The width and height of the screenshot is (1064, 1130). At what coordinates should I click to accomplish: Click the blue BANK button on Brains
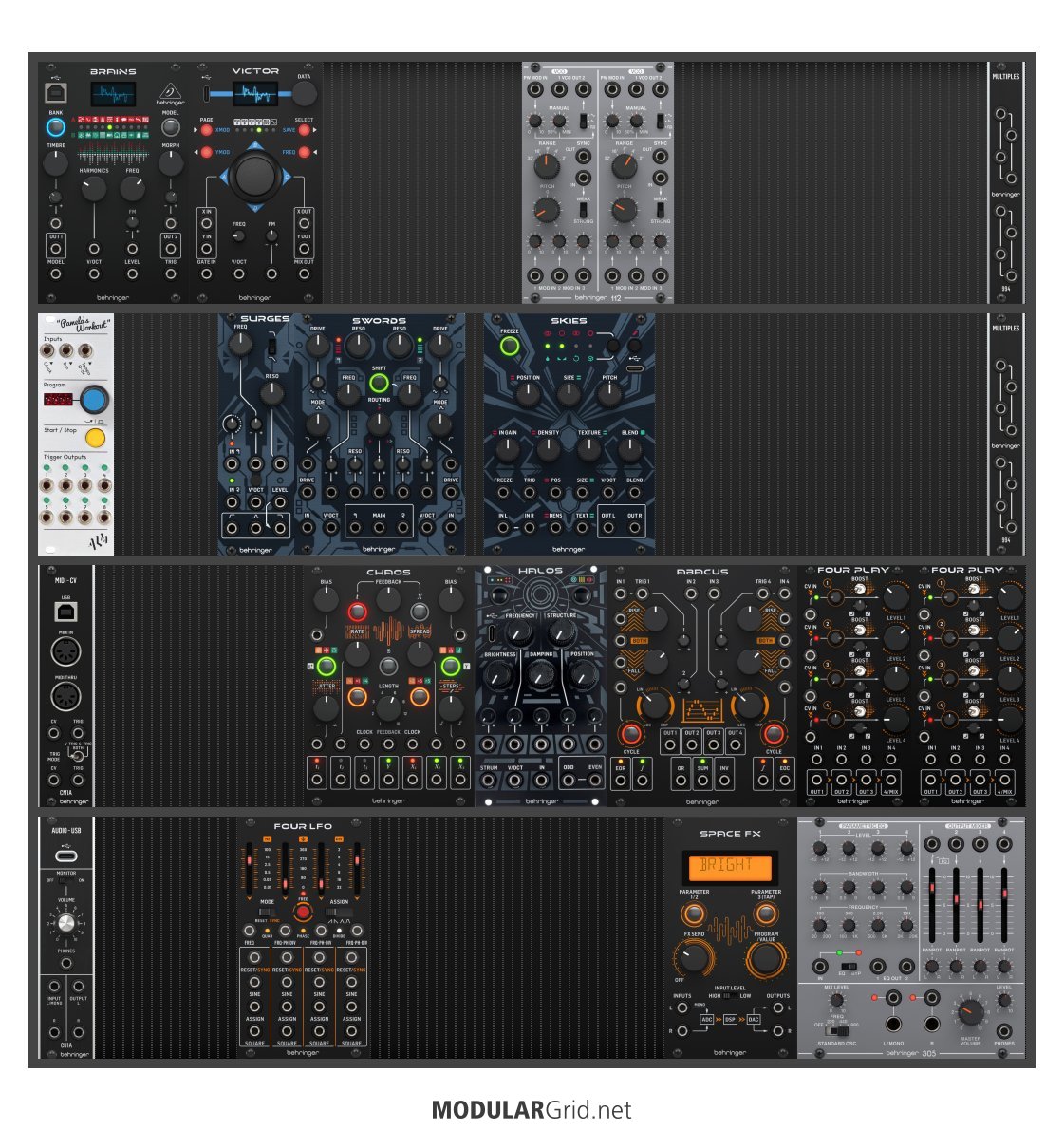click(55, 127)
